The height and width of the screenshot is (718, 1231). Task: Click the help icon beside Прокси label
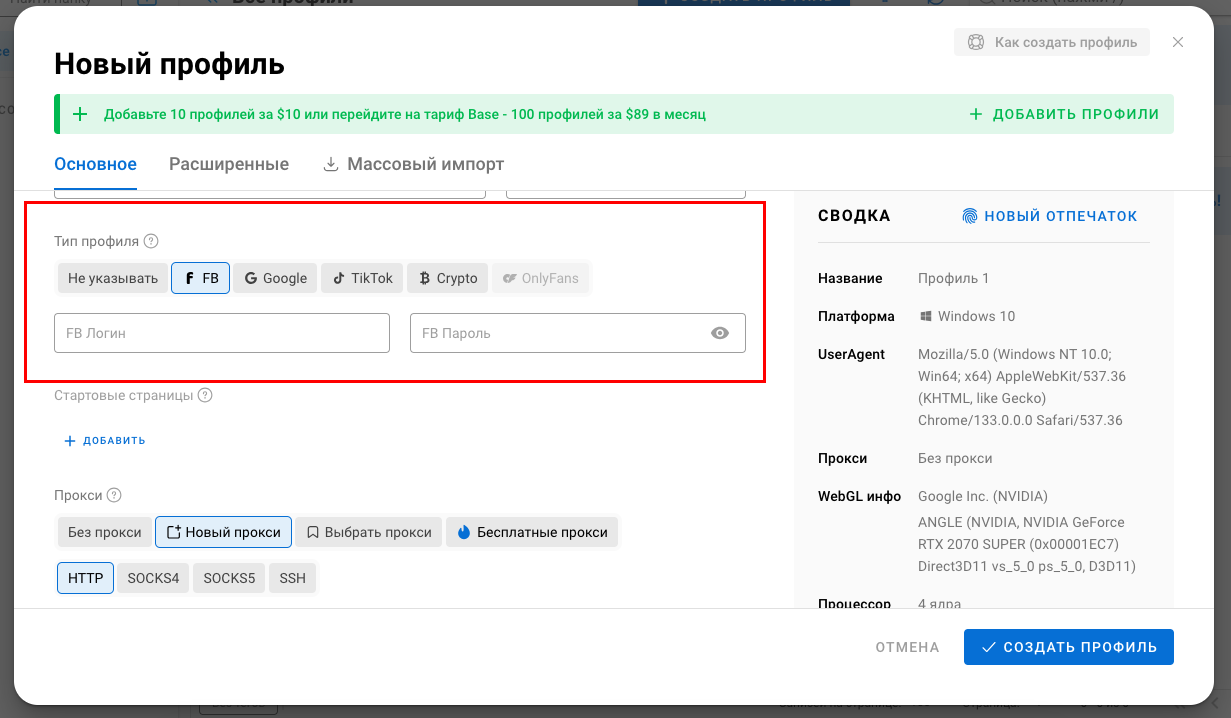114,495
